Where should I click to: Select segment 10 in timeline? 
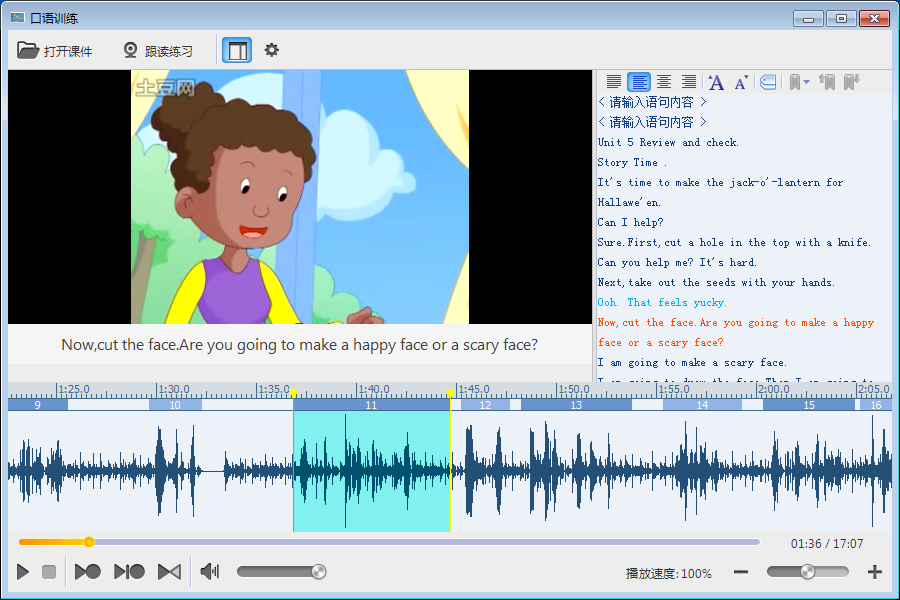(x=175, y=405)
